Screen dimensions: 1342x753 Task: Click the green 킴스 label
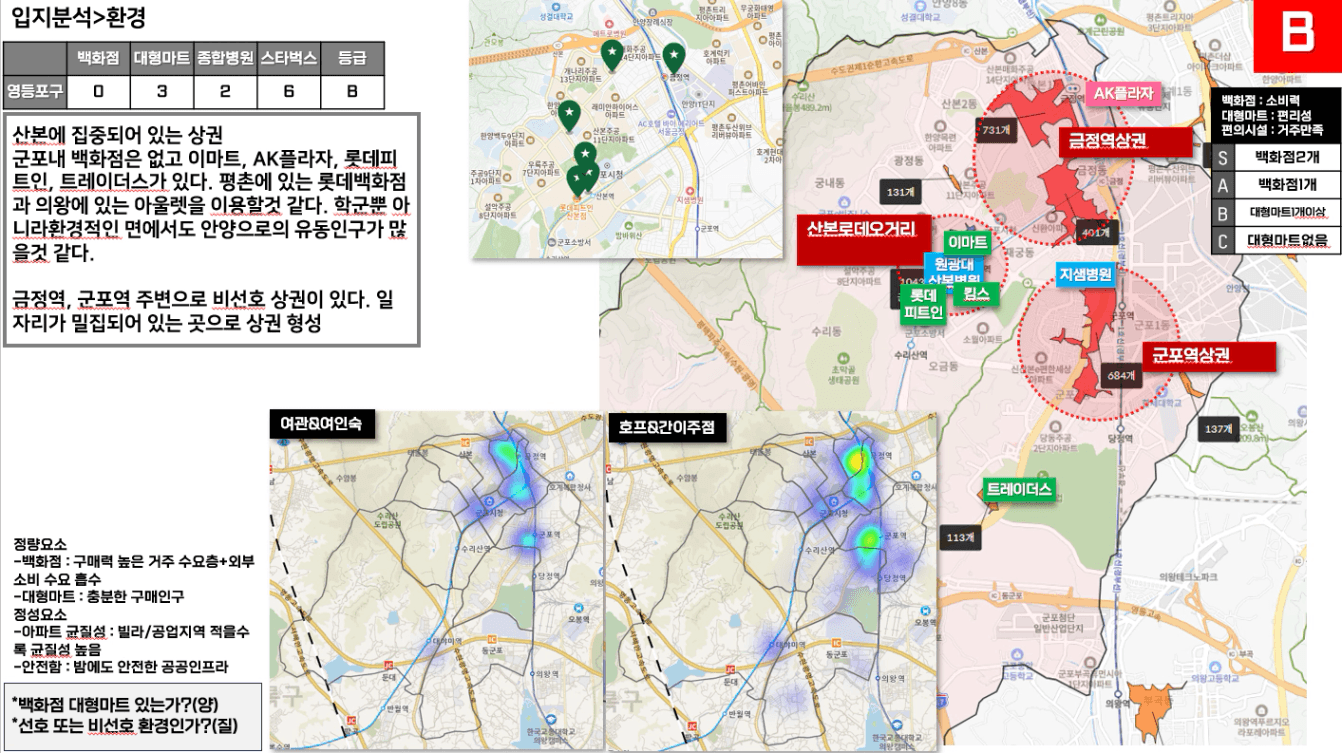tap(976, 294)
